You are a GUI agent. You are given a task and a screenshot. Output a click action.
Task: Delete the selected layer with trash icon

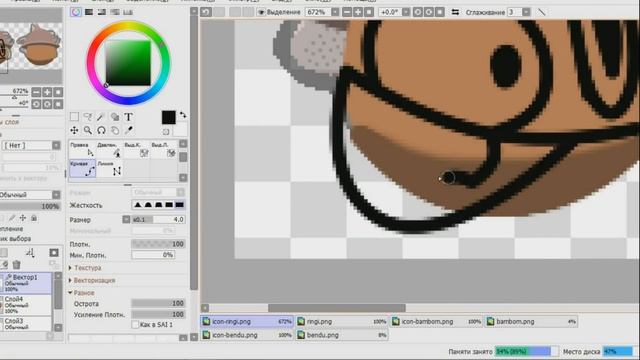tap(16, 265)
